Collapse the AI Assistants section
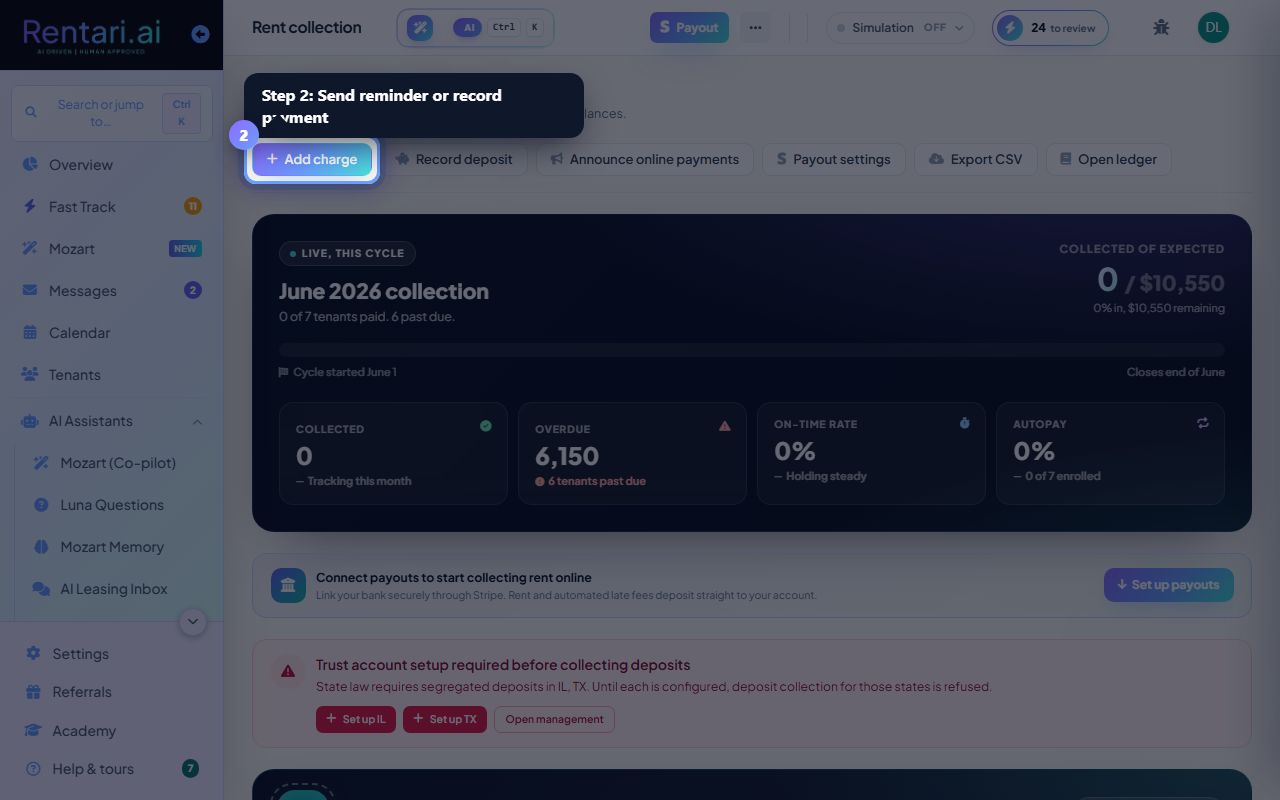 click(x=197, y=422)
